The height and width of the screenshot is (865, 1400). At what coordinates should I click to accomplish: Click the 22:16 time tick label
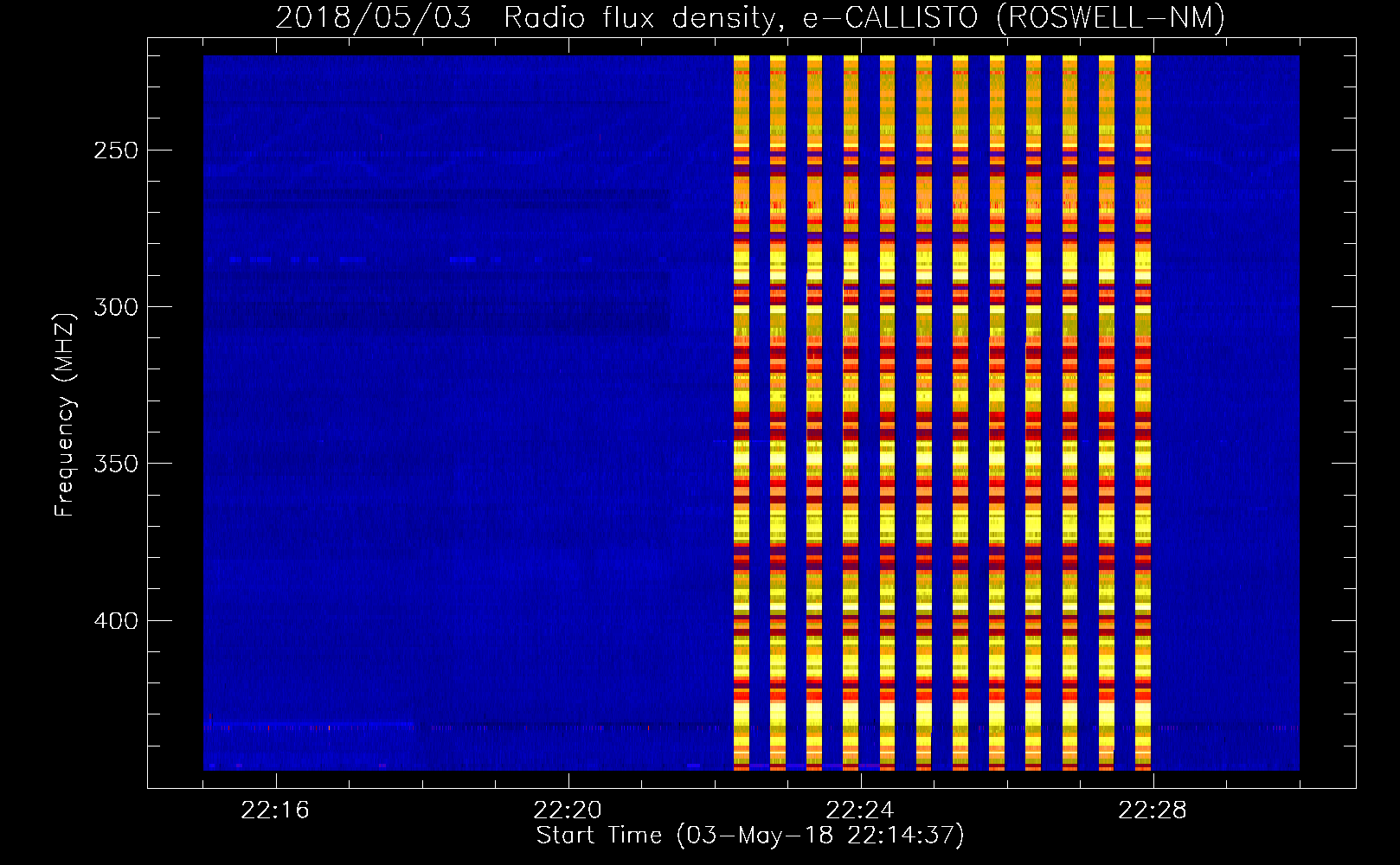275,810
